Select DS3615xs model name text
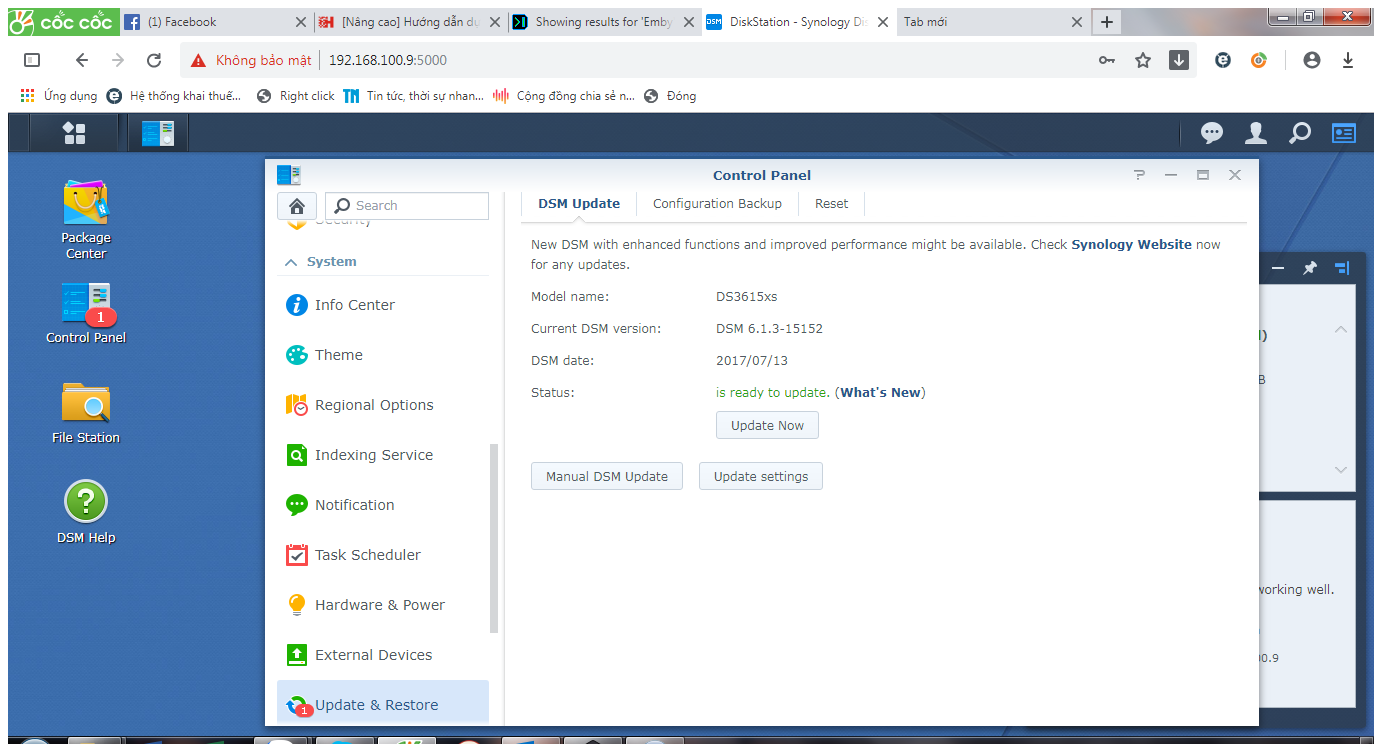 [748, 296]
